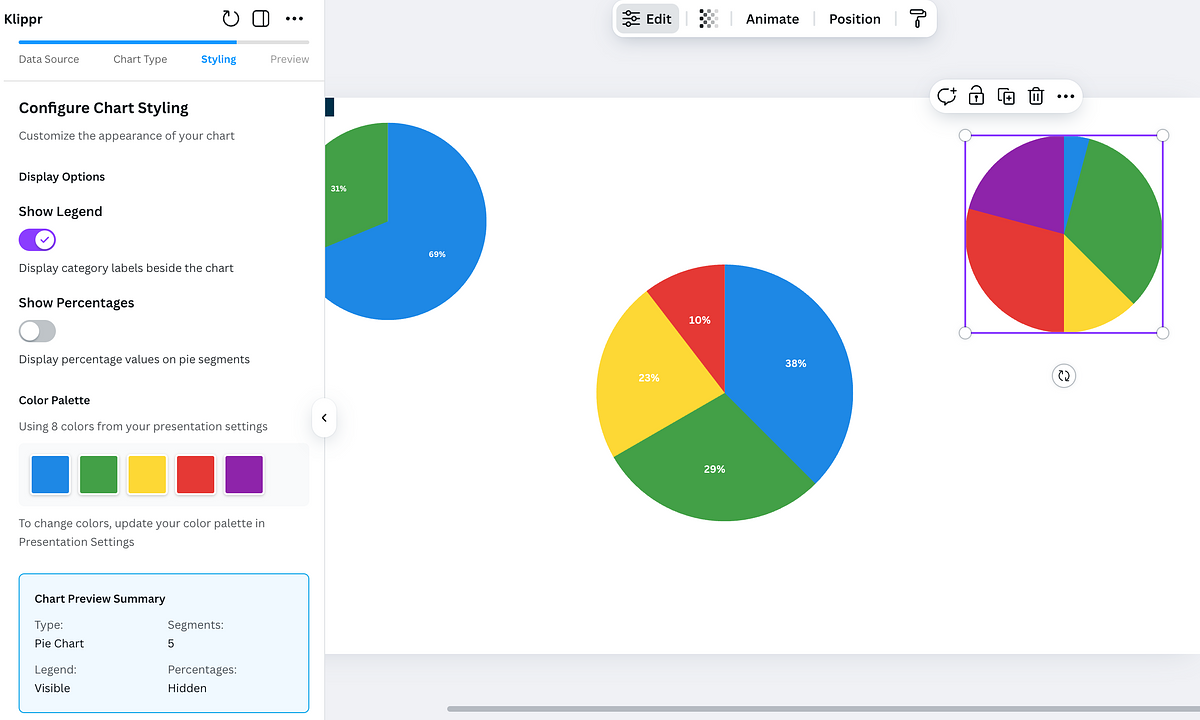This screenshot has width=1200, height=720.
Task: Turn off the Show Legend toggle
Action: 37,240
